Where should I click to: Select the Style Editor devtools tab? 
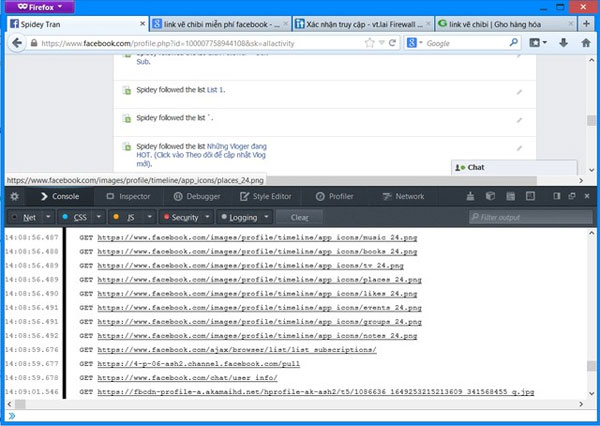pos(266,196)
